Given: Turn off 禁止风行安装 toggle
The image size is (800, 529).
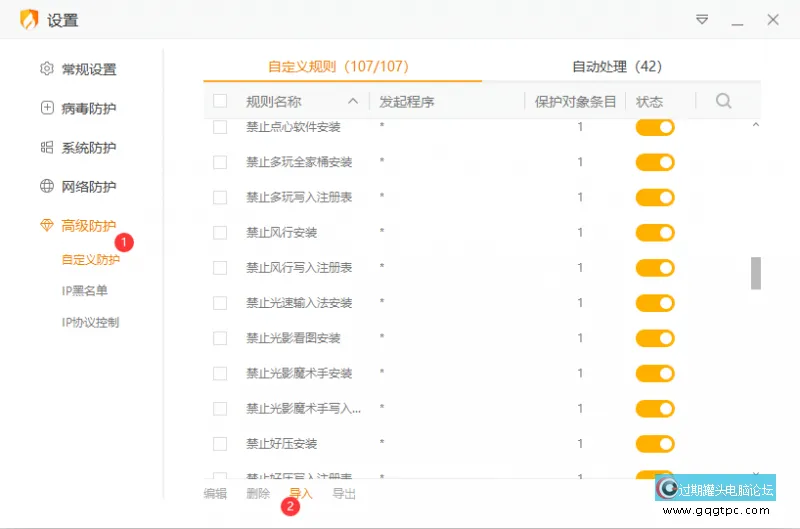Looking at the screenshot, I should pos(655,233).
